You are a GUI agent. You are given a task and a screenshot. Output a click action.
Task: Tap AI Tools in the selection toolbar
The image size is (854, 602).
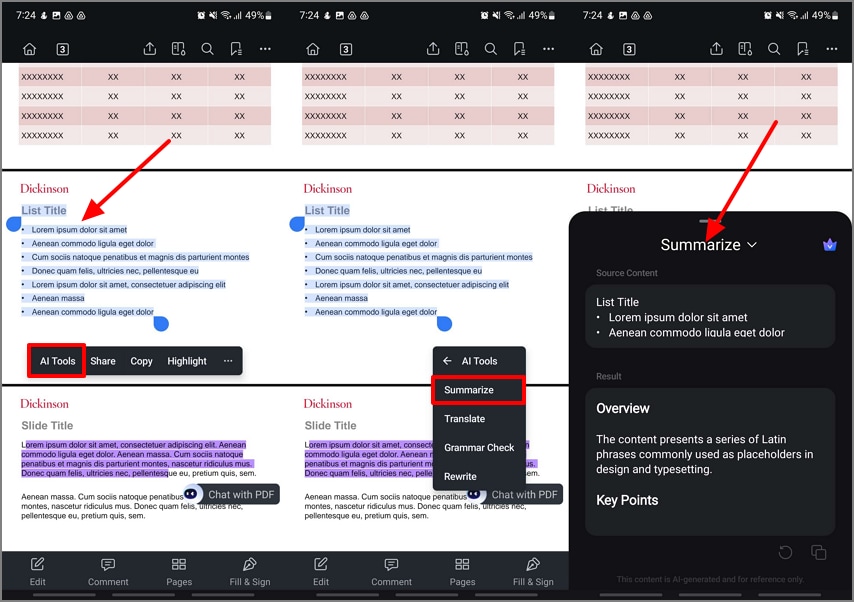tap(57, 361)
